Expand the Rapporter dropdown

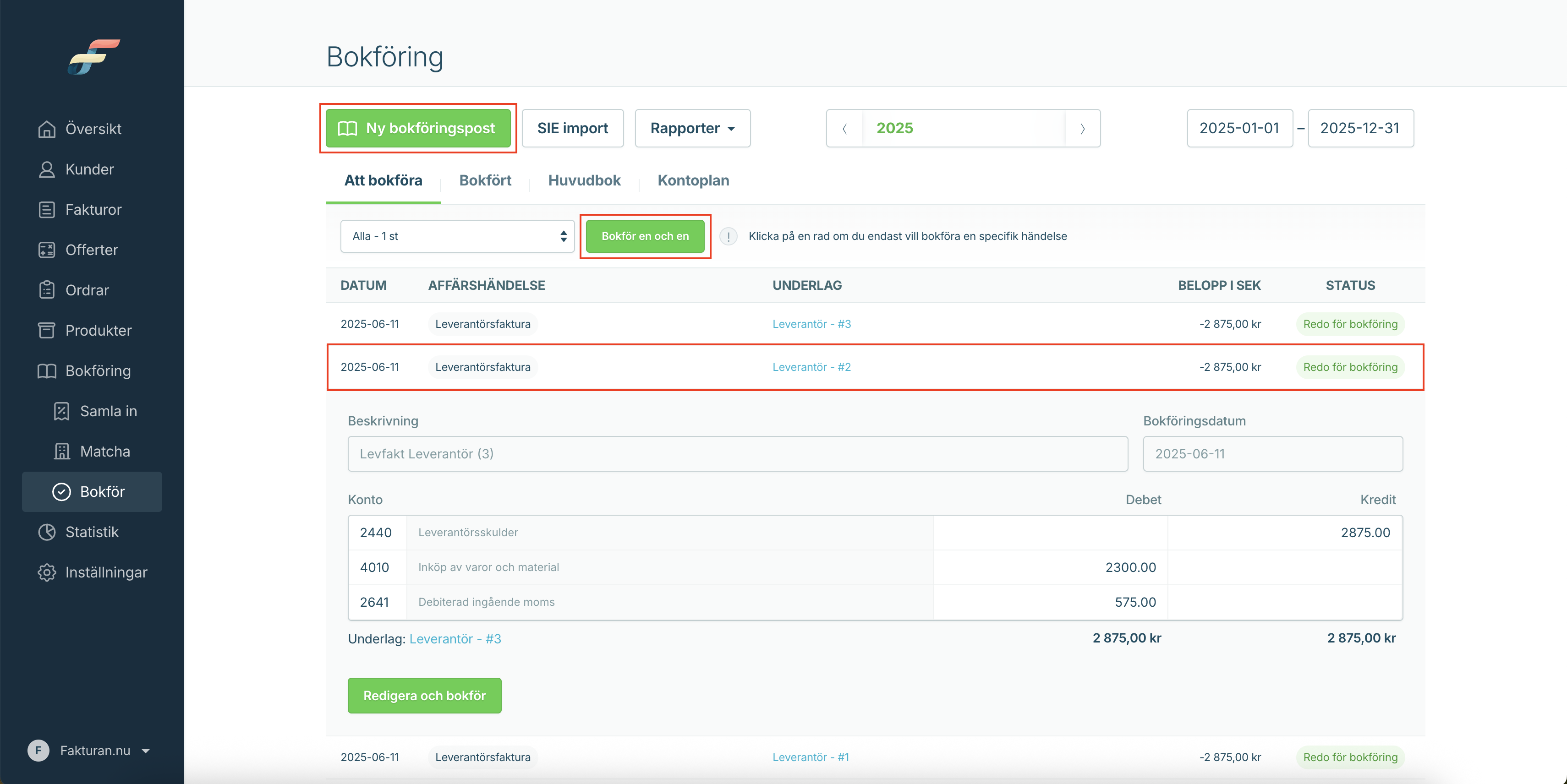click(692, 128)
